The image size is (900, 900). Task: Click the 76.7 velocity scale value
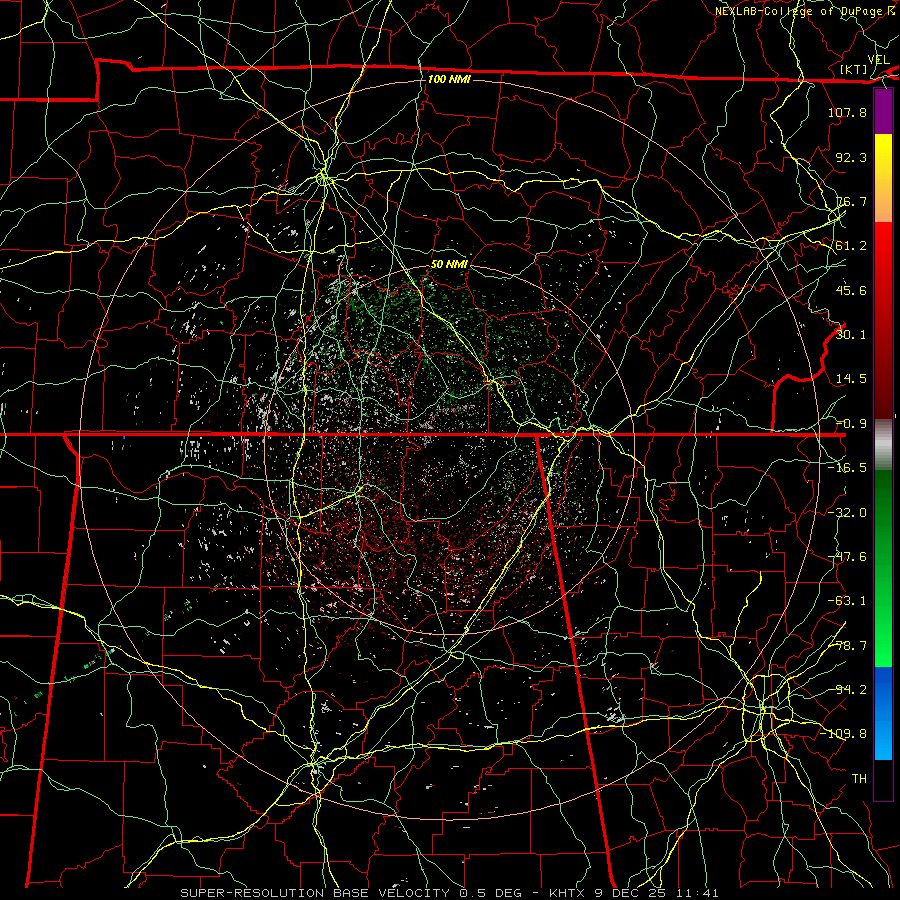851,201
